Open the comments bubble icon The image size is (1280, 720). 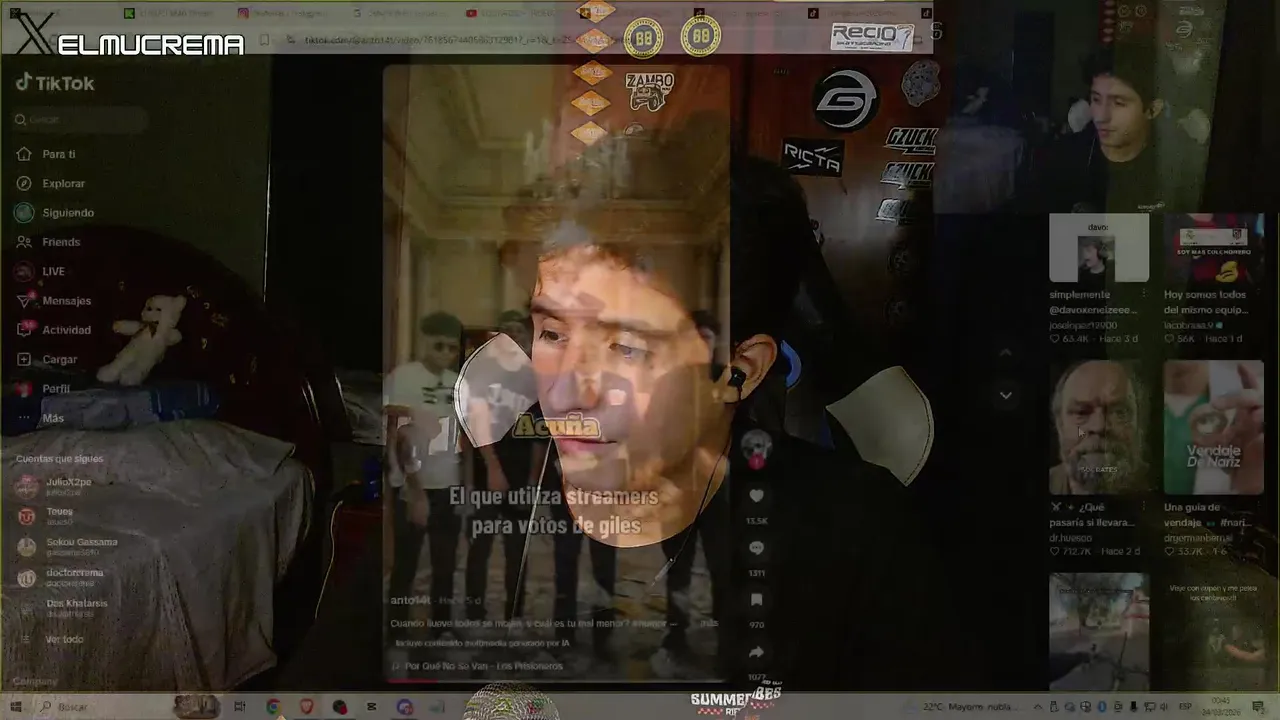(x=757, y=548)
